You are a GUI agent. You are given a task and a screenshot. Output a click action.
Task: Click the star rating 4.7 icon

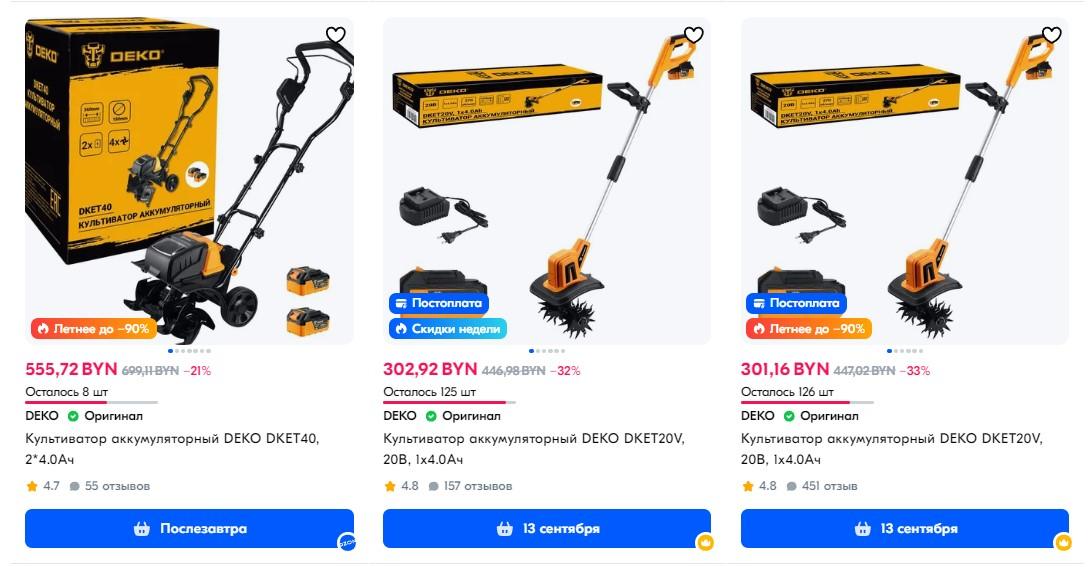coord(32,486)
